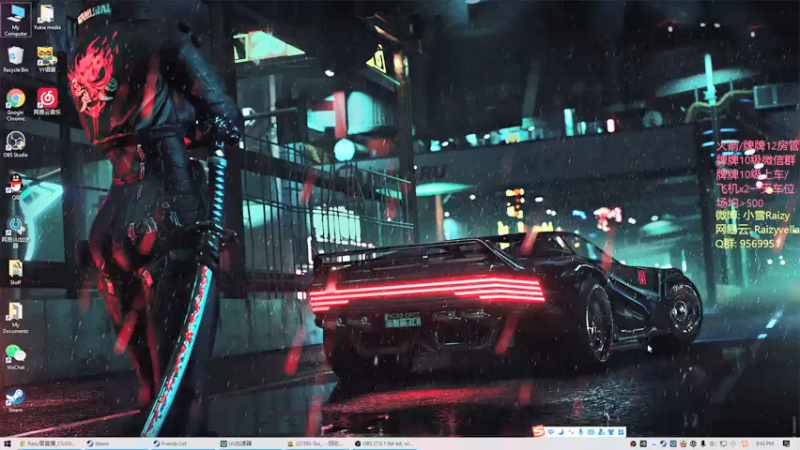Open the taskbar clock showing 8:40 PM
800x450 pixels.
pyautogui.click(x=765, y=444)
